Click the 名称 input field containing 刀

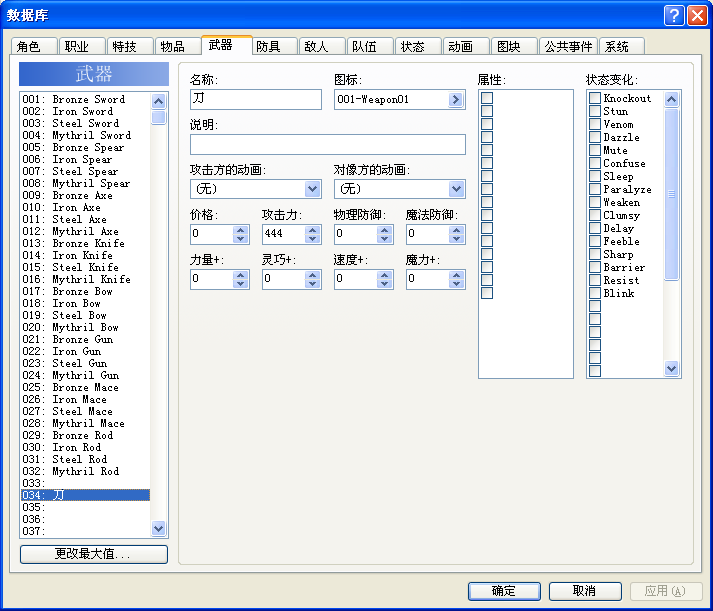pos(256,100)
